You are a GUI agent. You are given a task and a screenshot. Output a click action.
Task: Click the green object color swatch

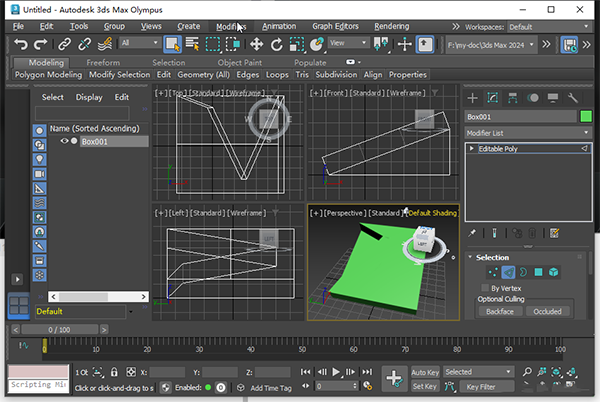click(x=586, y=117)
